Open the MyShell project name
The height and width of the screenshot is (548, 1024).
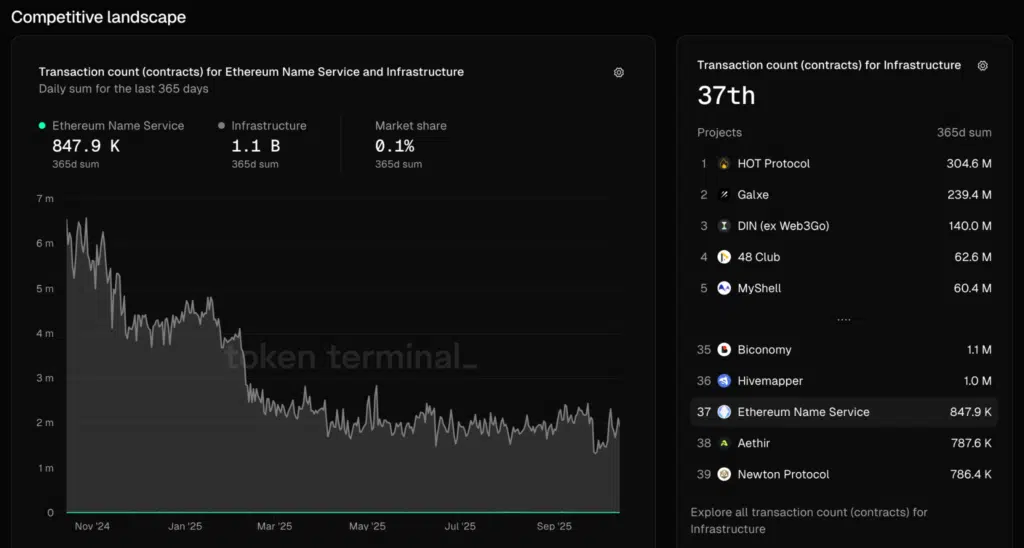[759, 288]
